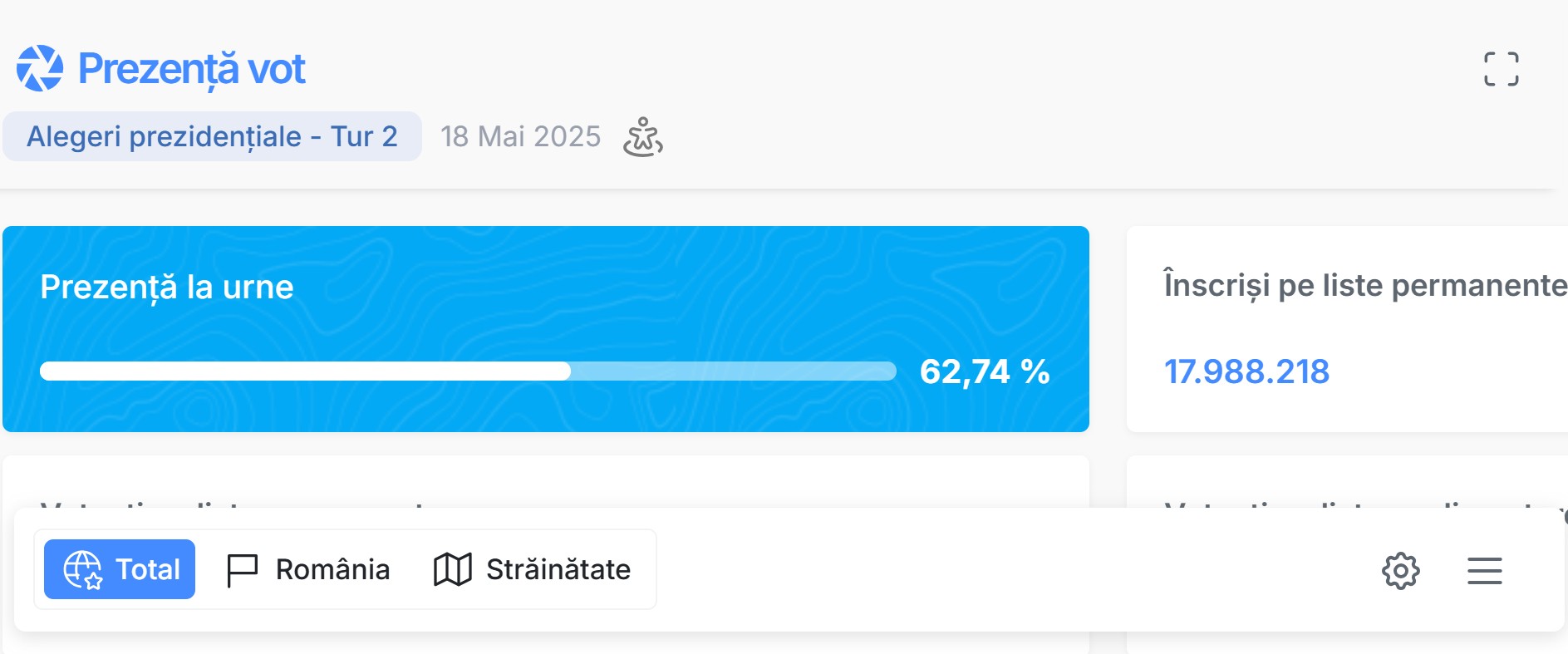The image size is (1568, 654).
Task: Click the Prezență la urne heading
Action: click(167, 288)
